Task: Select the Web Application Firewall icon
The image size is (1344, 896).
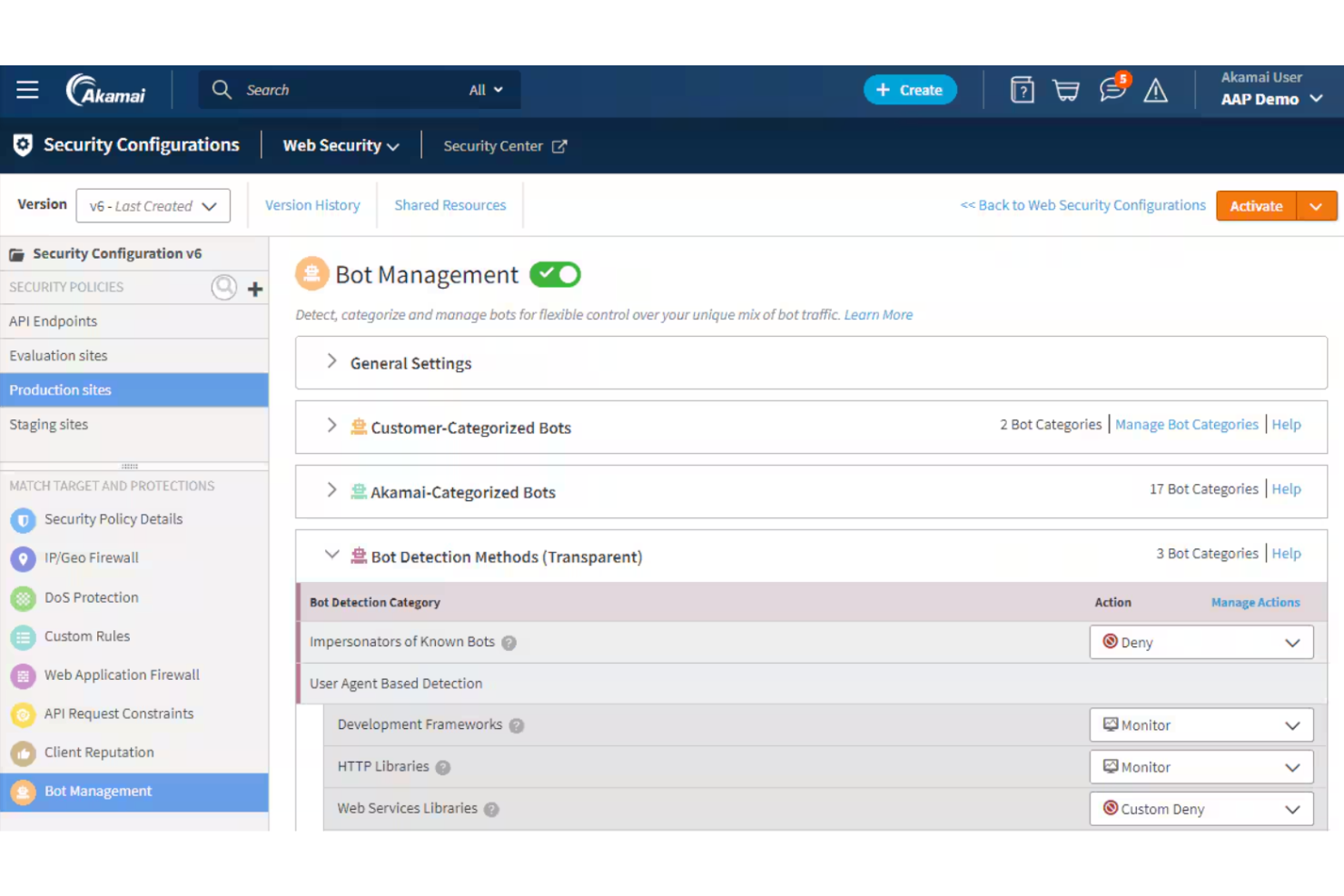Action: (x=23, y=675)
